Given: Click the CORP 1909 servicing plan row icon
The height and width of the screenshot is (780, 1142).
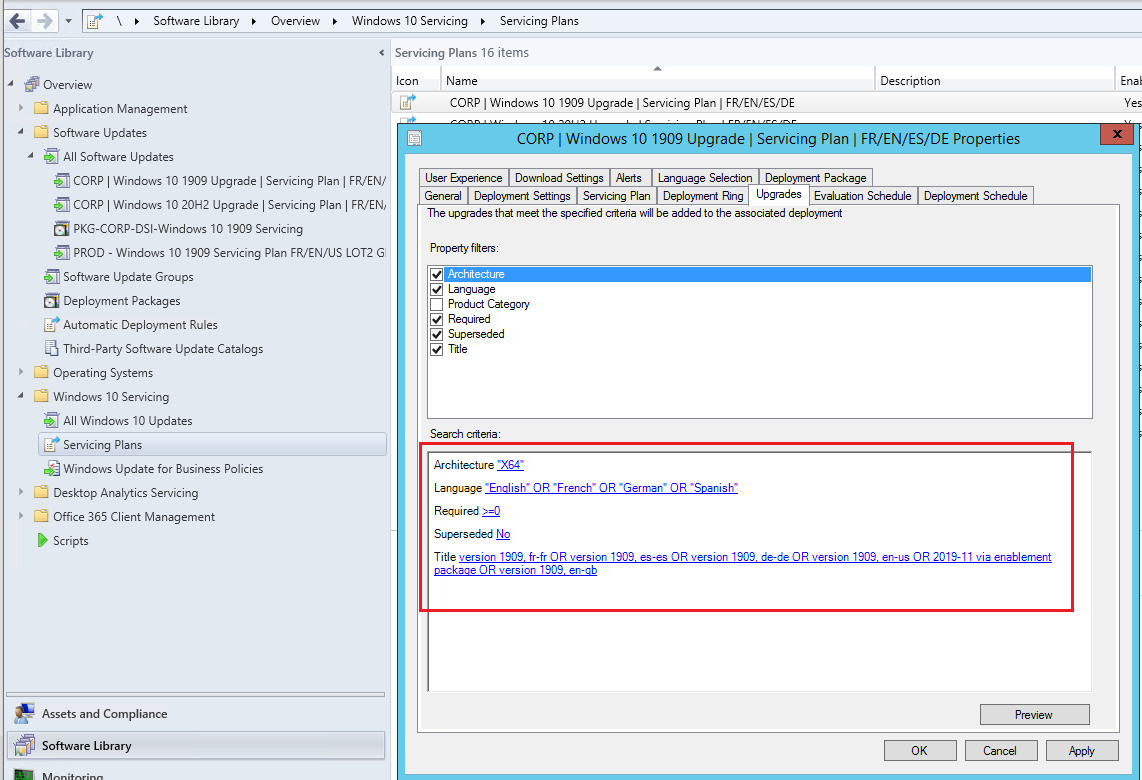Looking at the screenshot, I should 409,103.
